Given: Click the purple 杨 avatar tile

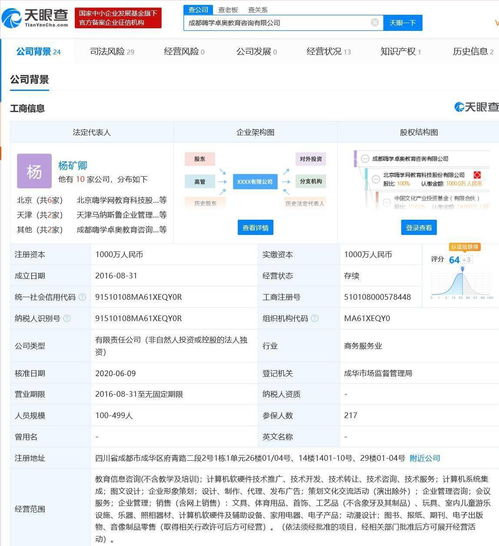Looking at the screenshot, I should (x=34, y=171).
